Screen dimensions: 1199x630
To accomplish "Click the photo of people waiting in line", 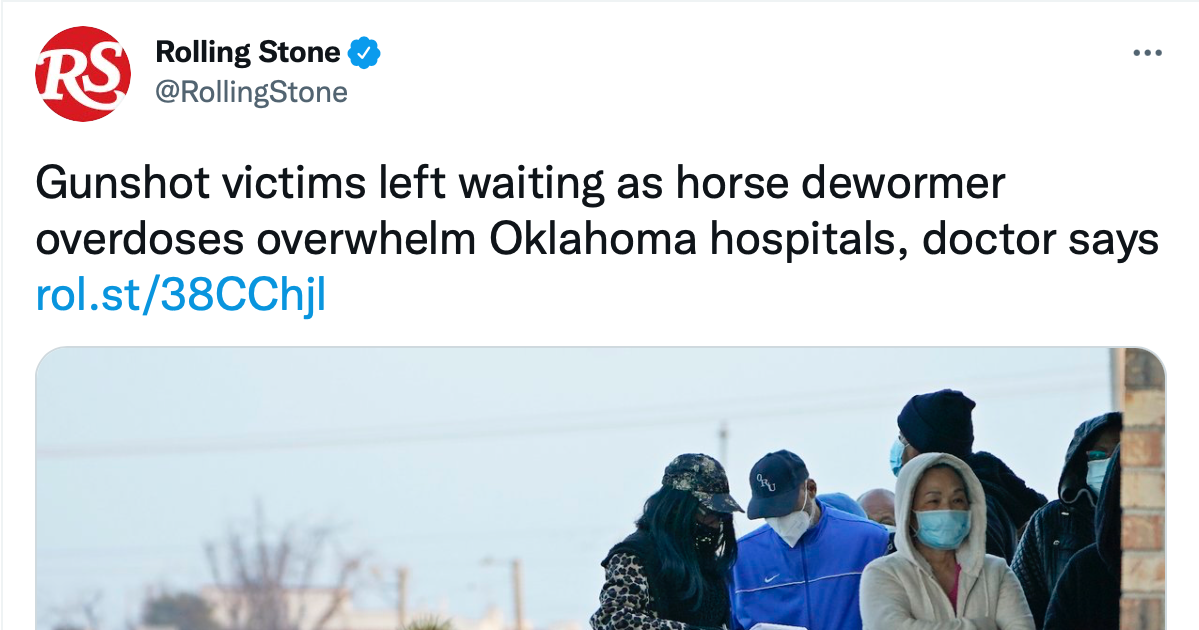I will [600, 490].
